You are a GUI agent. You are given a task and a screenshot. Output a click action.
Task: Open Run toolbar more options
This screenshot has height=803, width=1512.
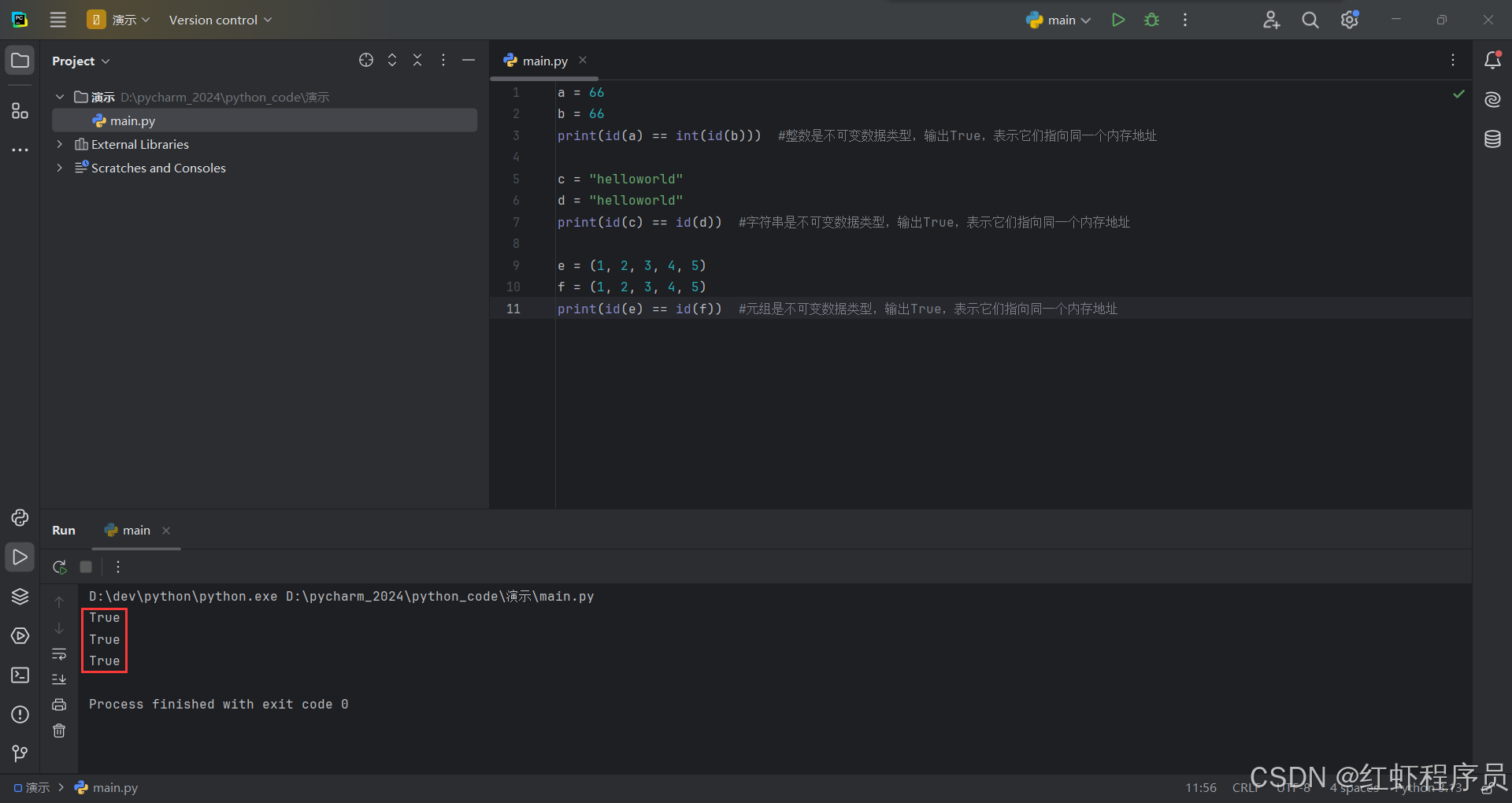[118, 567]
